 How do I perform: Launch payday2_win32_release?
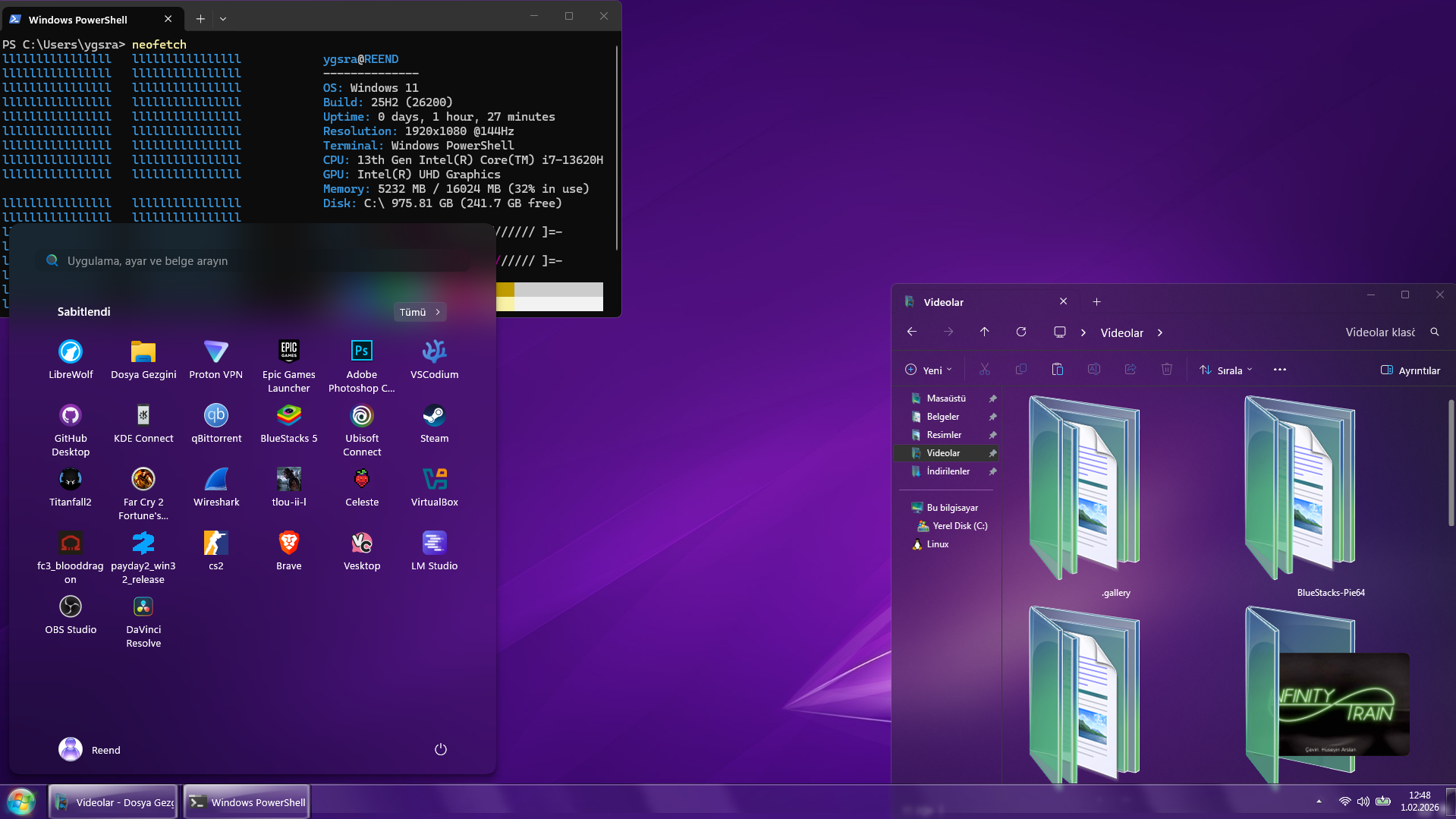coord(143,557)
